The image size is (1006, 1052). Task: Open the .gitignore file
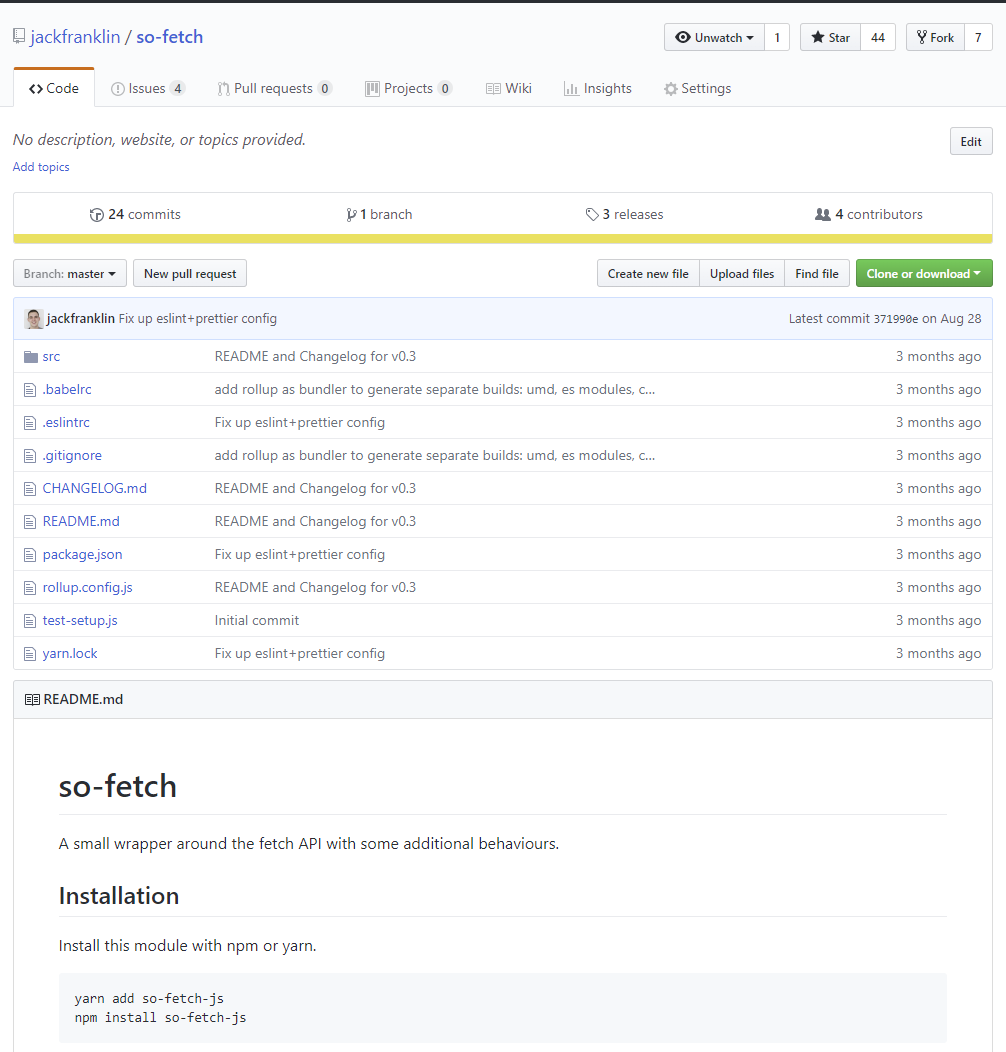click(x=72, y=456)
